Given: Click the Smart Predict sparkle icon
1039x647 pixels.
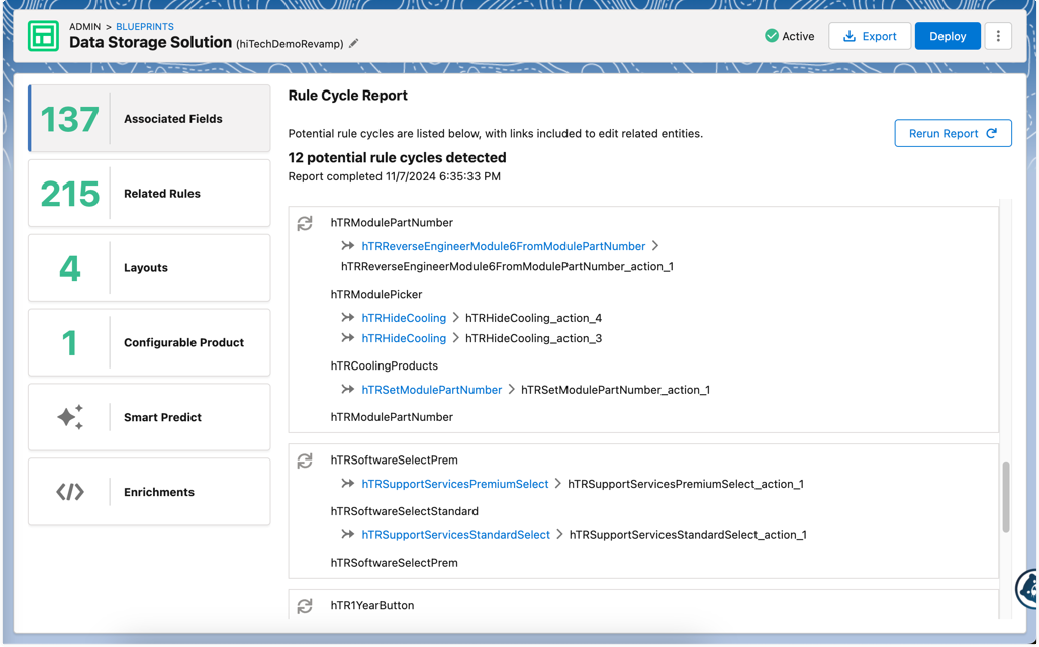Looking at the screenshot, I should (x=70, y=417).
